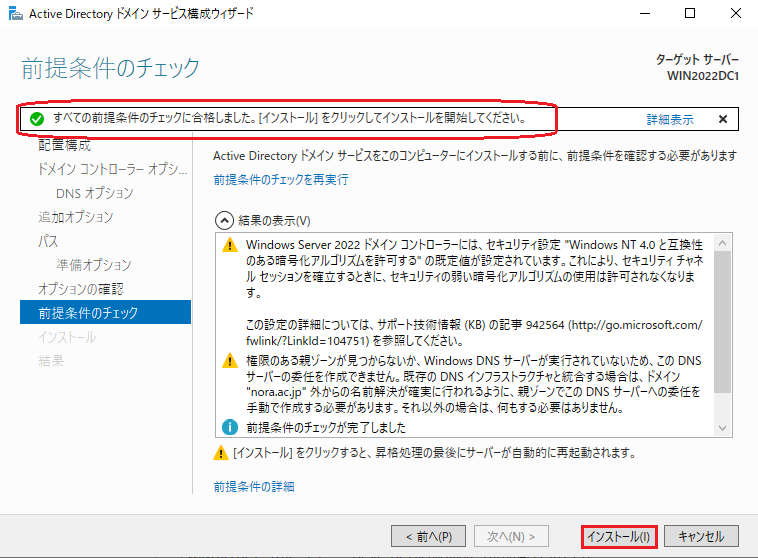Select 準備オプション step in sidebar
The height and width of the screenshot is (558, 758).
94,265
